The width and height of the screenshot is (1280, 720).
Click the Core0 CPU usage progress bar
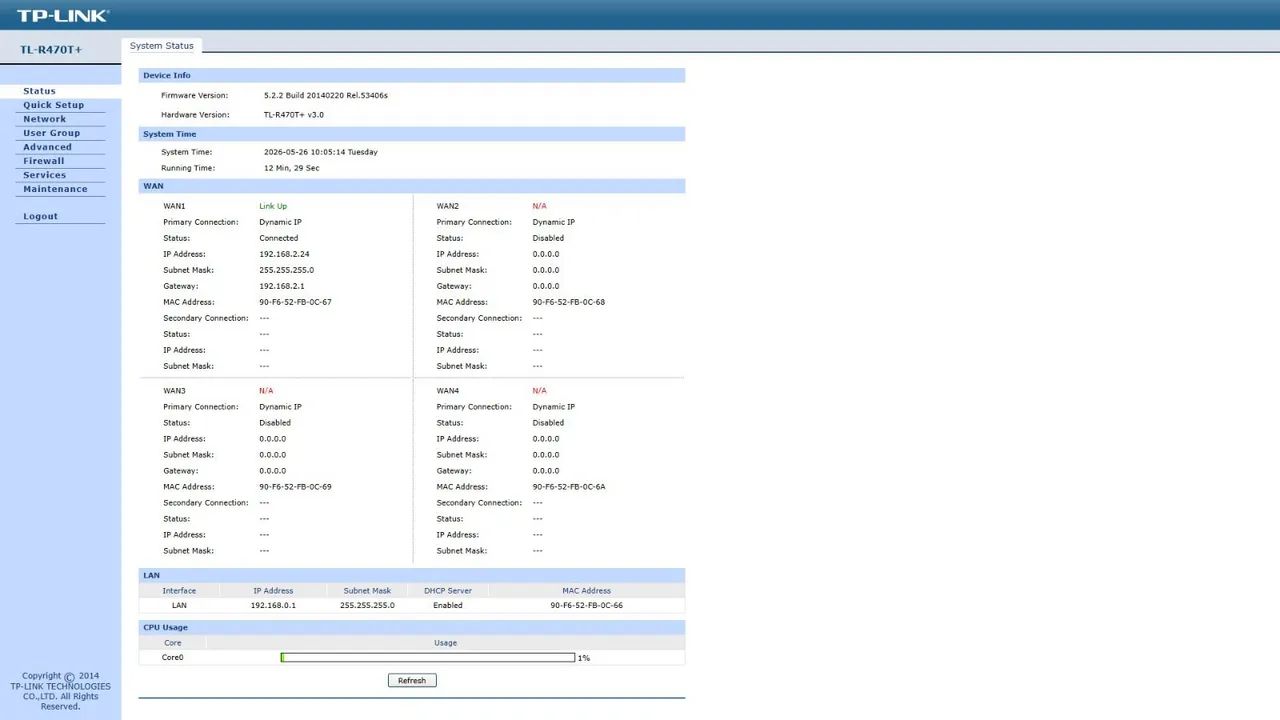(x=428, y=658)
